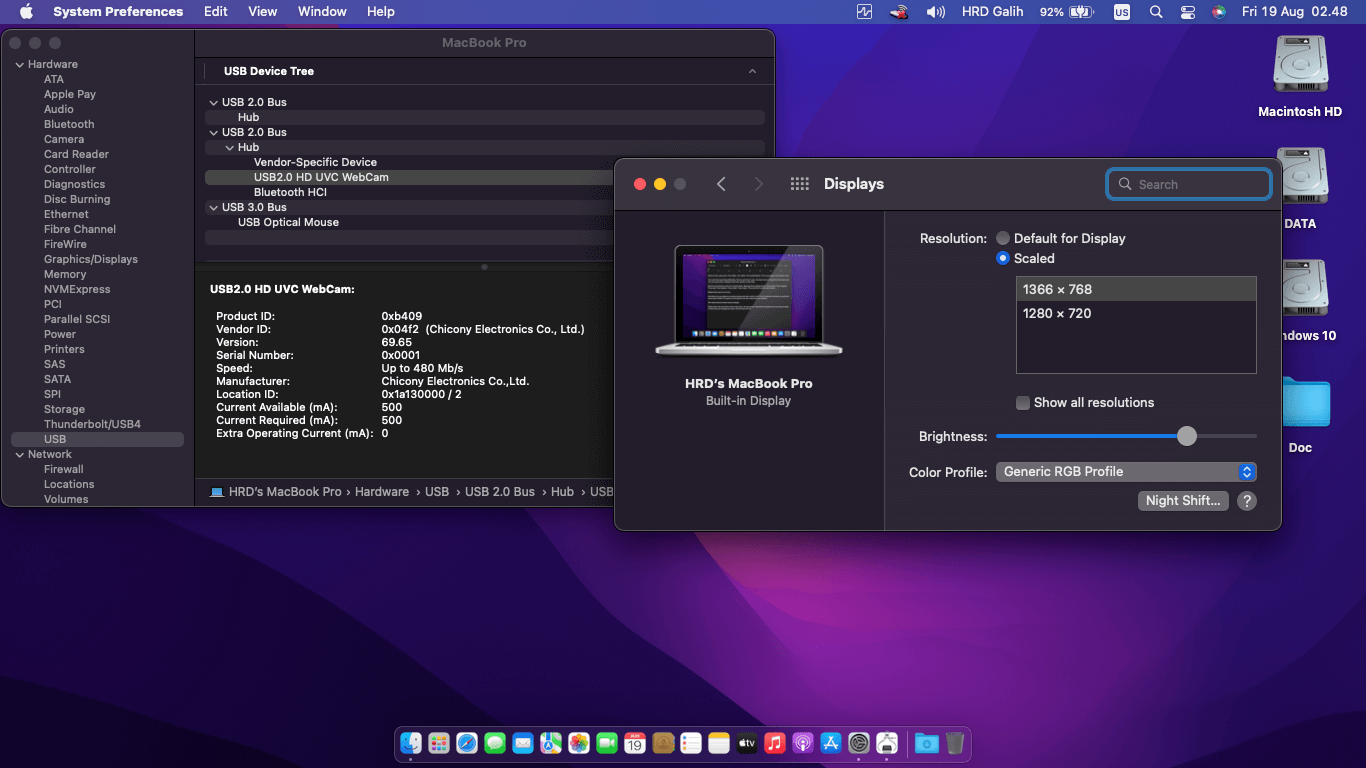The height and width of the screenshot is (768, 1366).
Task: Click the Show All grid icon in Displays
Action: pos(799,184)
